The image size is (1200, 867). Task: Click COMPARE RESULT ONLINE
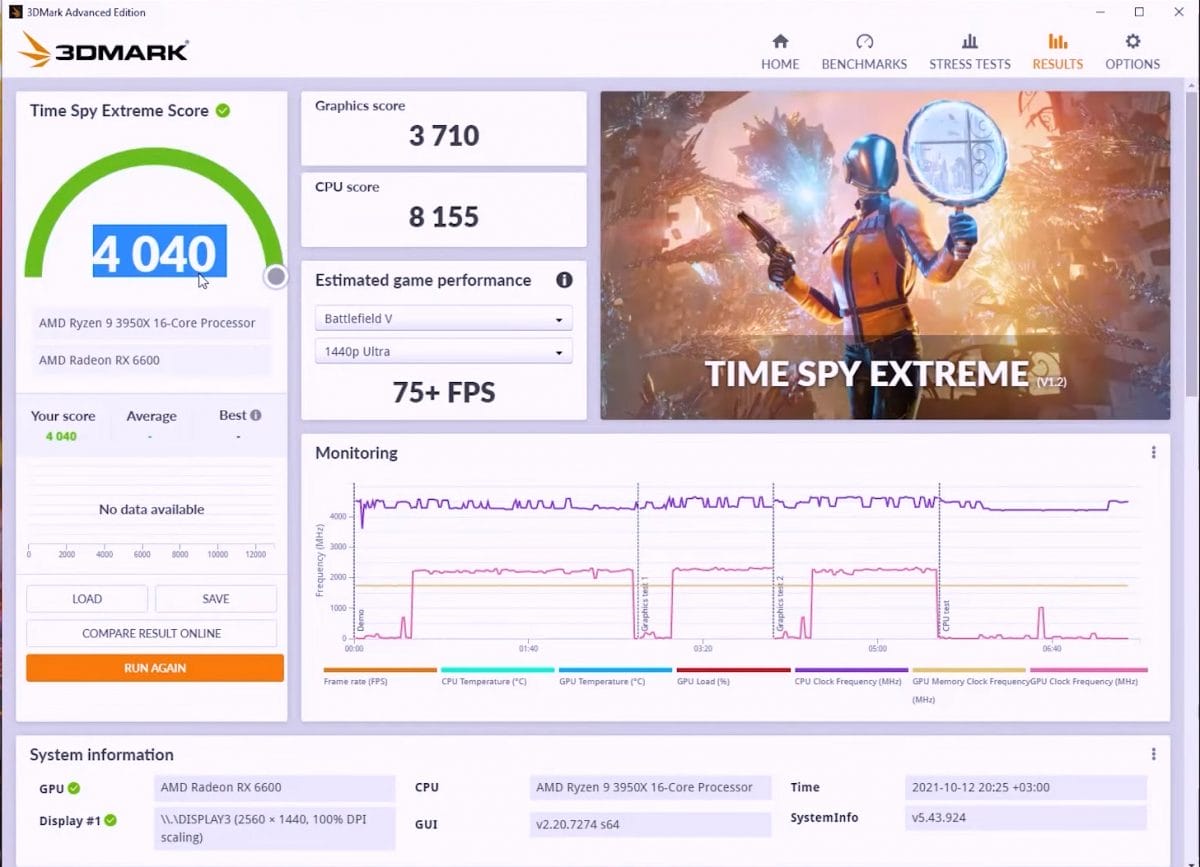click(150, 632)
